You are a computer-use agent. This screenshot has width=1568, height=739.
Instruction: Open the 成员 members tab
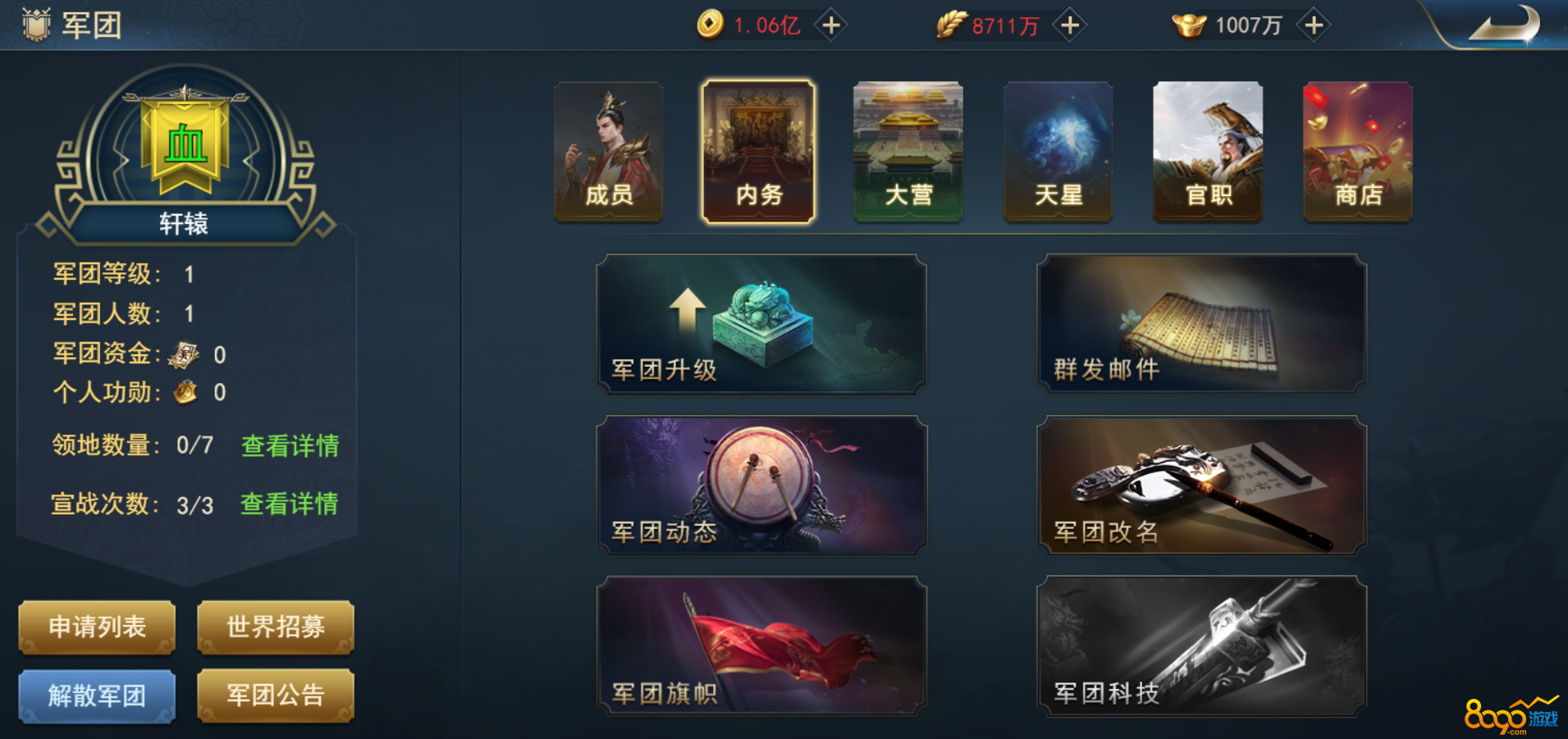[608, 152]
